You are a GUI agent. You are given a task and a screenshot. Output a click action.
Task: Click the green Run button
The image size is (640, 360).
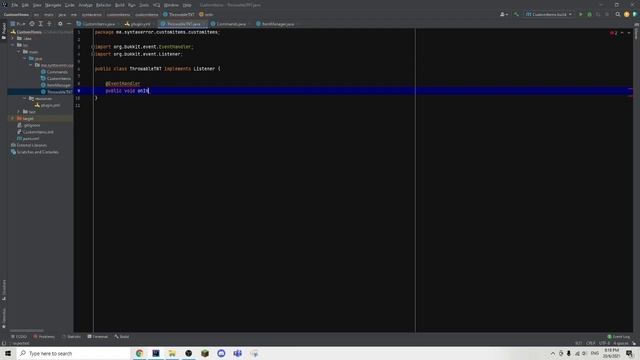[581, 14]
